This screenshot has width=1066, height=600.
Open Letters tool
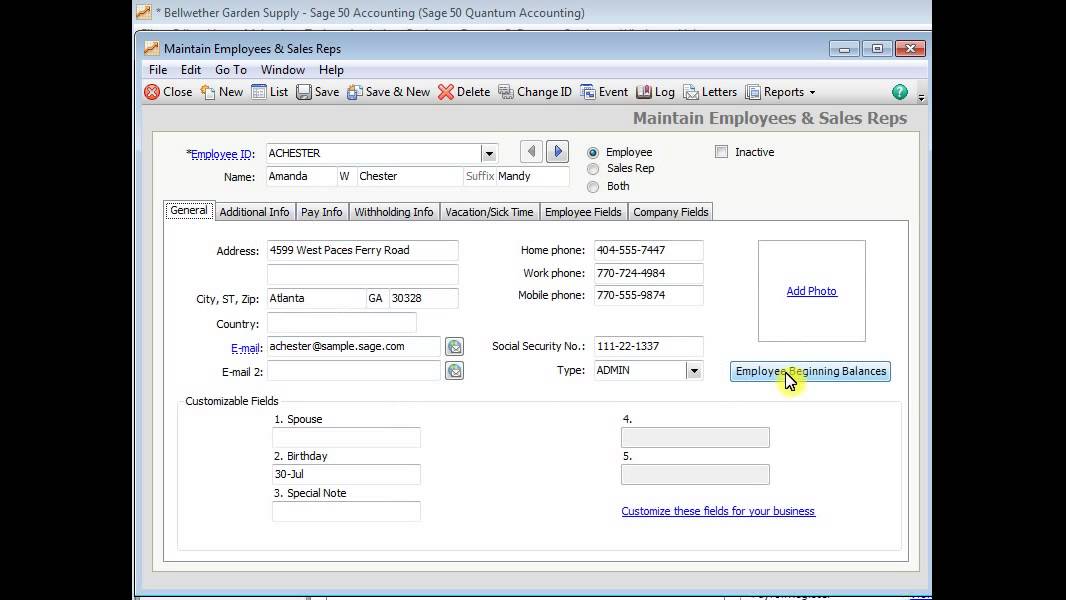[x=710, y=92]
